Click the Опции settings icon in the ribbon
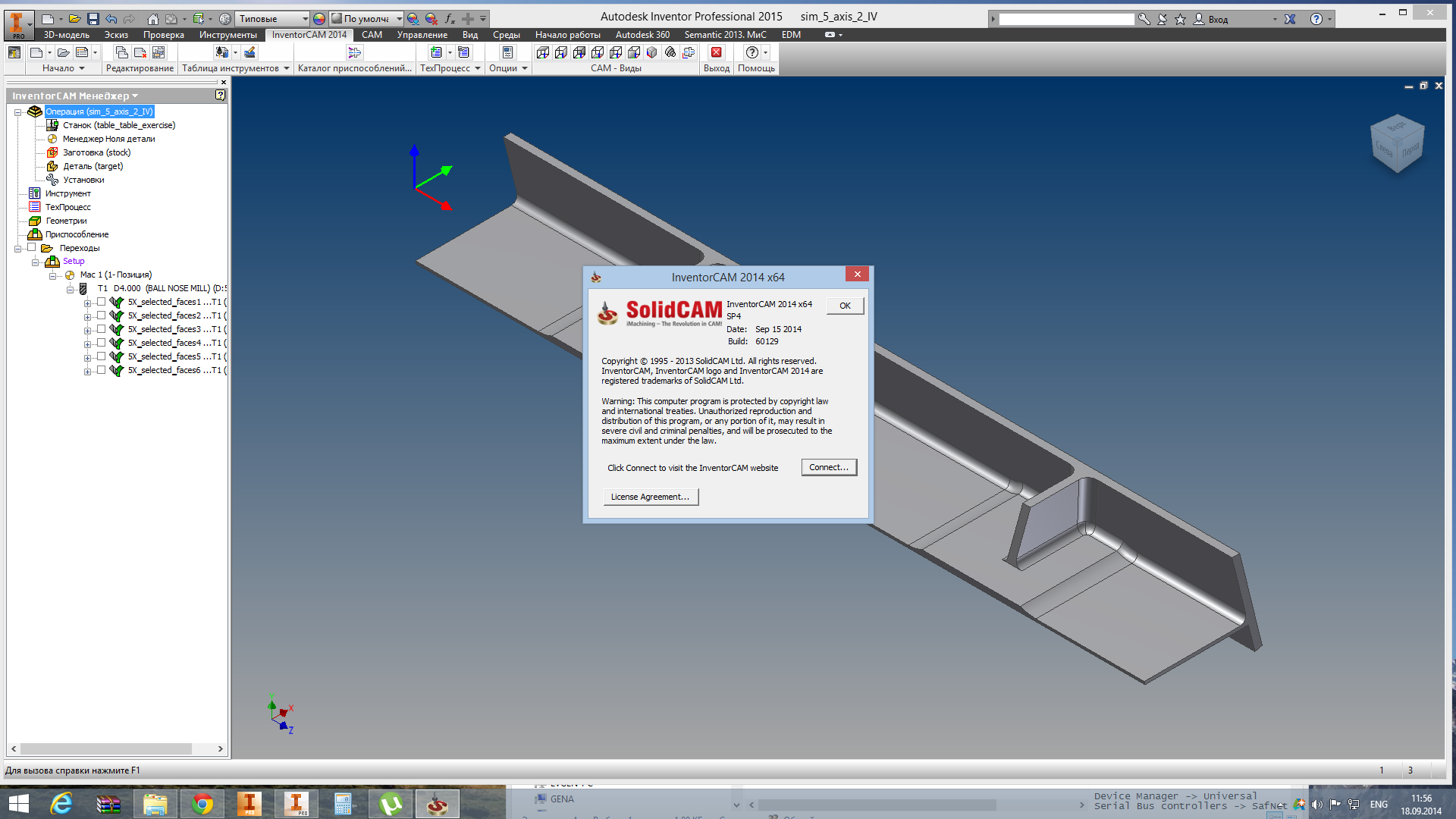Image resolution: width=1456 pixels, height=819 pixels. [507, 52]
